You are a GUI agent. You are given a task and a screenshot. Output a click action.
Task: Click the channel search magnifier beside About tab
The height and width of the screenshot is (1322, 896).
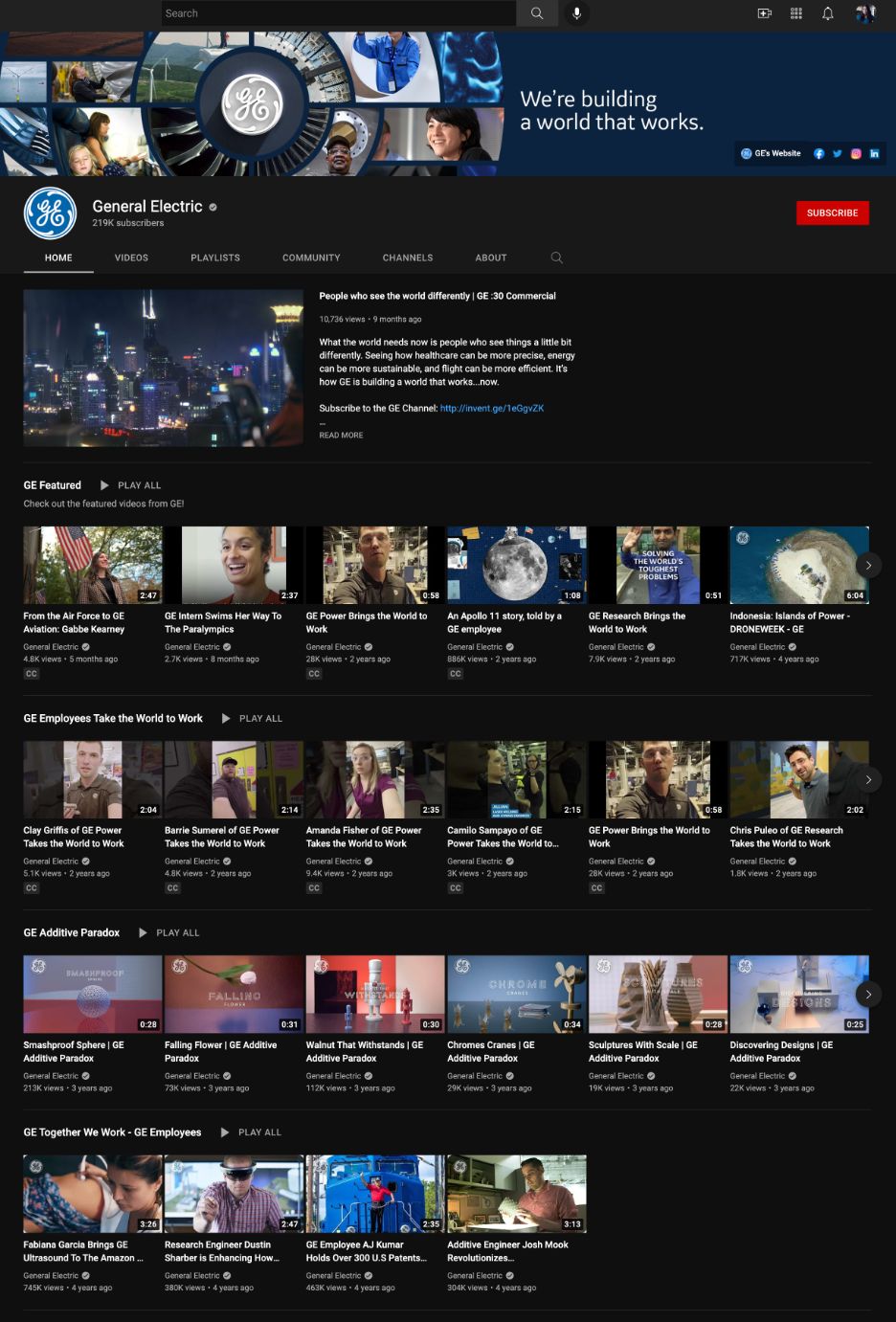556,258
